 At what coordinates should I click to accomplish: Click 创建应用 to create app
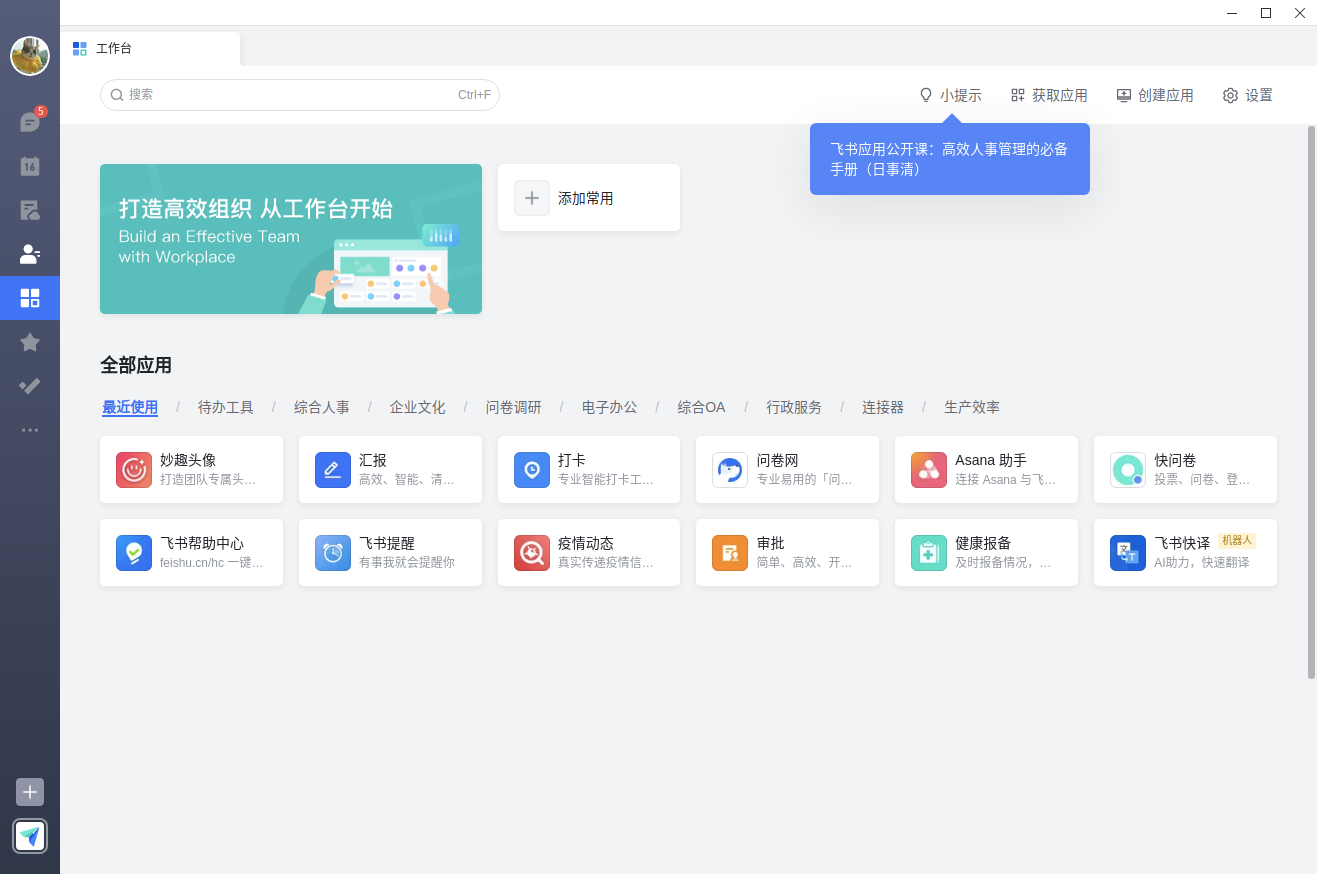[x=1155, y=95]
